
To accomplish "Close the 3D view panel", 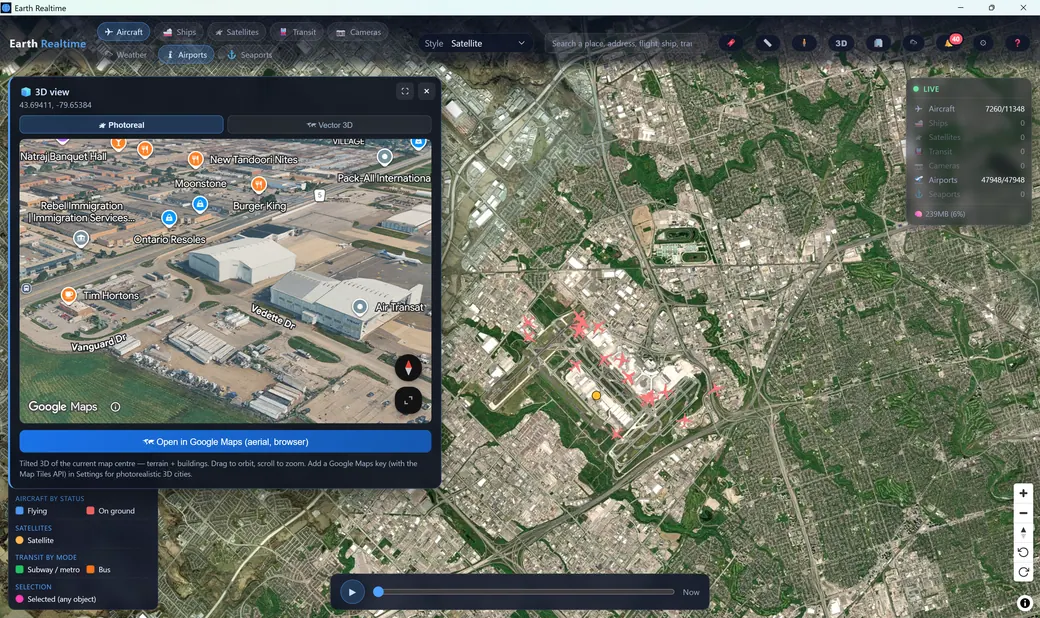I will click(x=426, y=92).
